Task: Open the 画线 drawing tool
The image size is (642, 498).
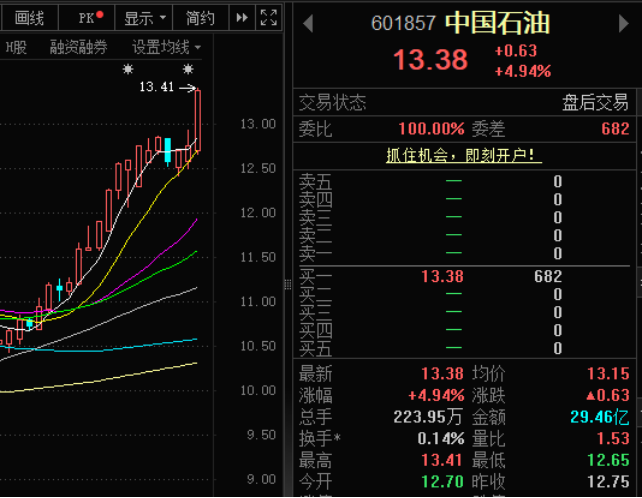Action: click(x=29, y=18)
